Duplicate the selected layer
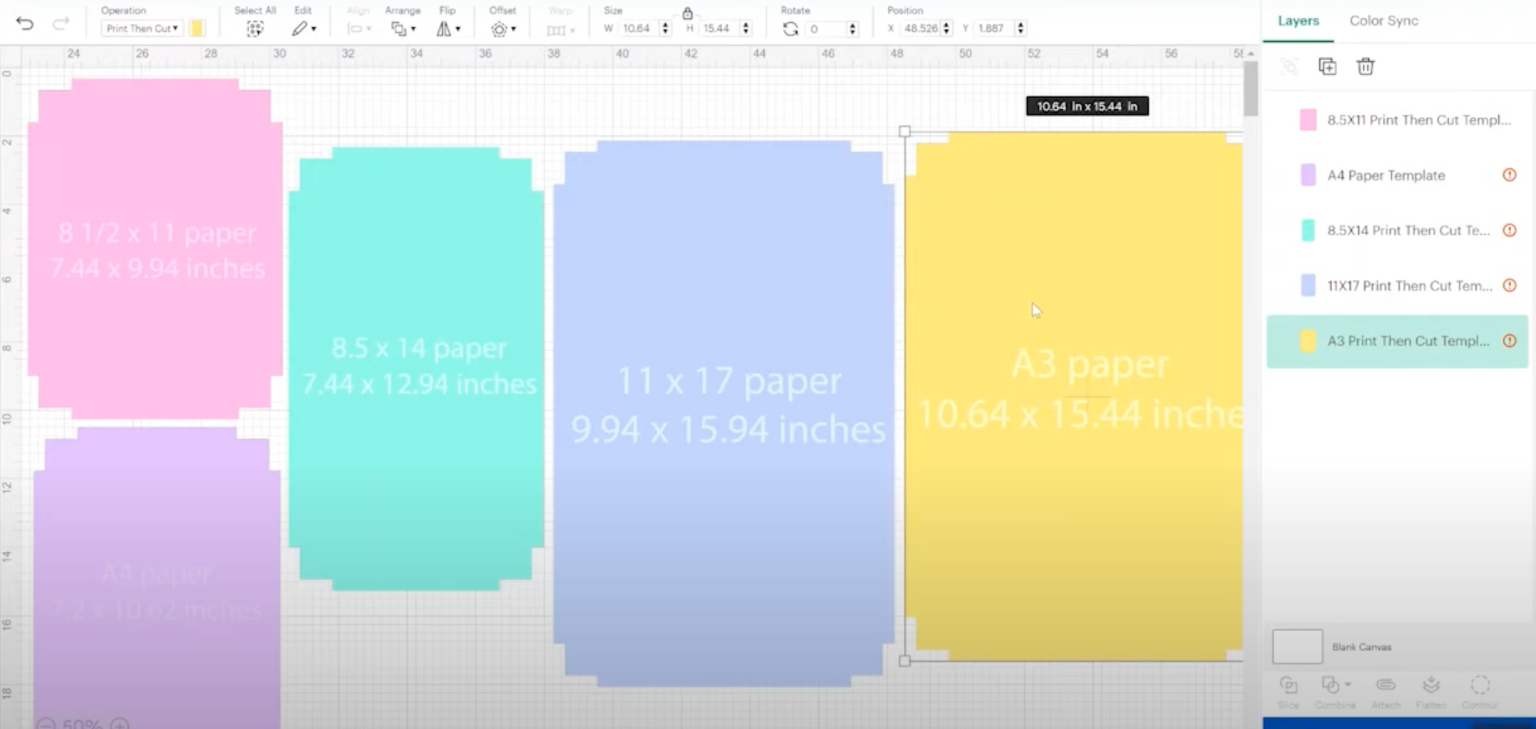 tap(1327, 66)
